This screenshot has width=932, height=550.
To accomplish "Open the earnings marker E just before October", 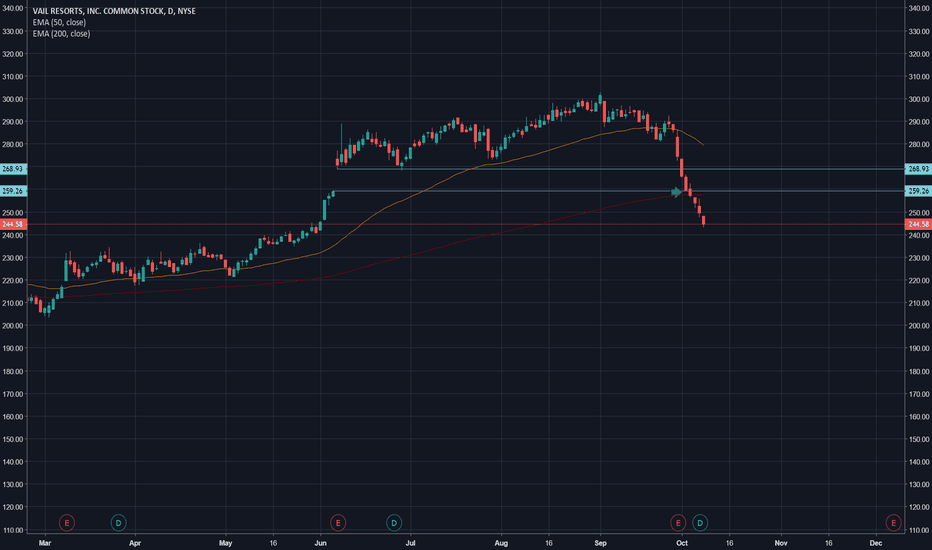I will 678,523.
